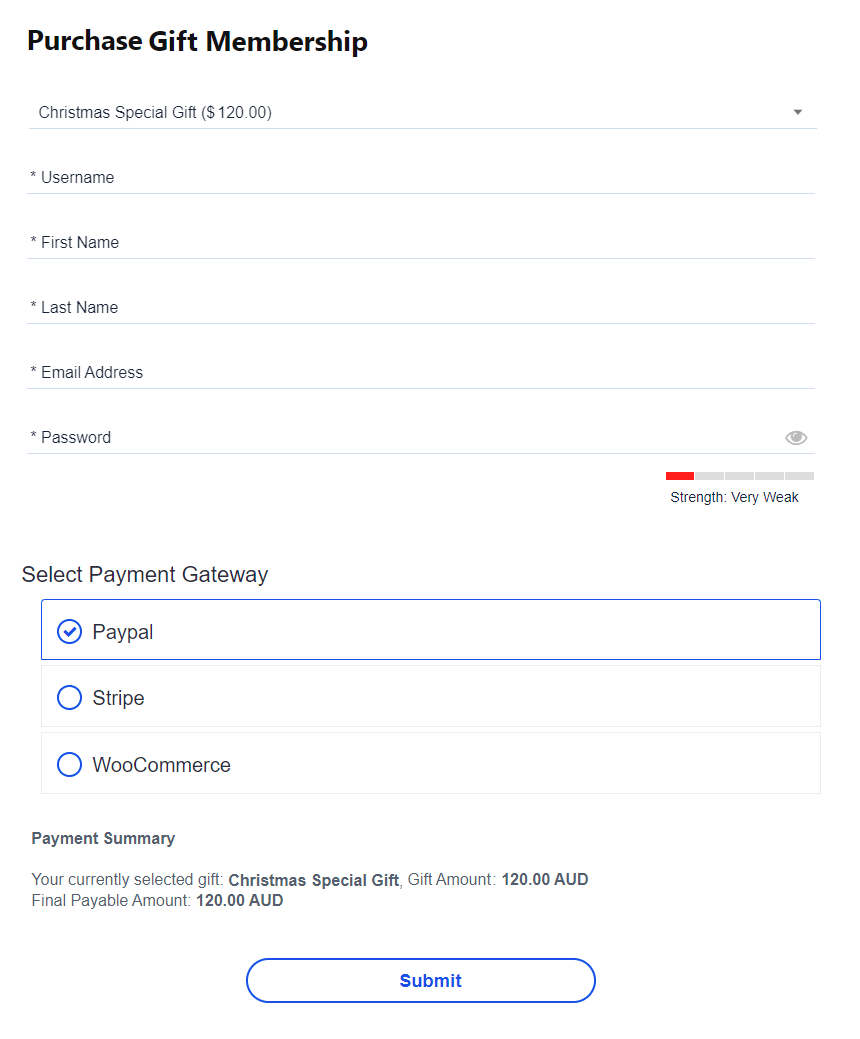Show password using the eye icon
The image size is (860, 1039).
coord(796,437)
